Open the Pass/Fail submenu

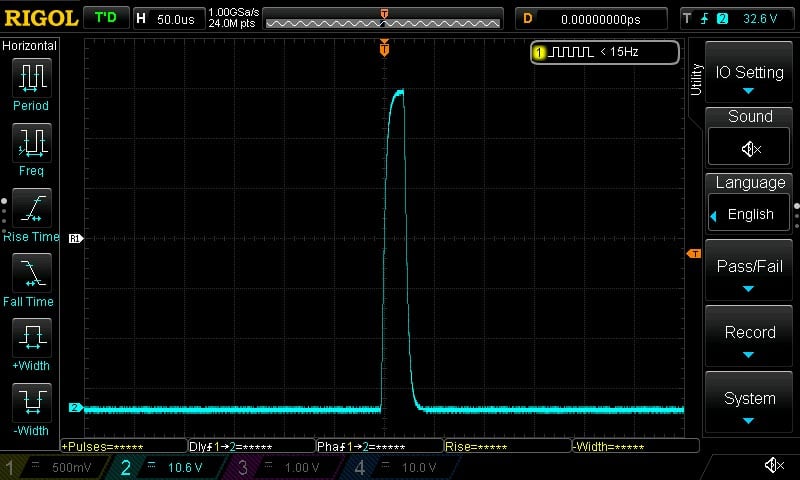point(748,270)
